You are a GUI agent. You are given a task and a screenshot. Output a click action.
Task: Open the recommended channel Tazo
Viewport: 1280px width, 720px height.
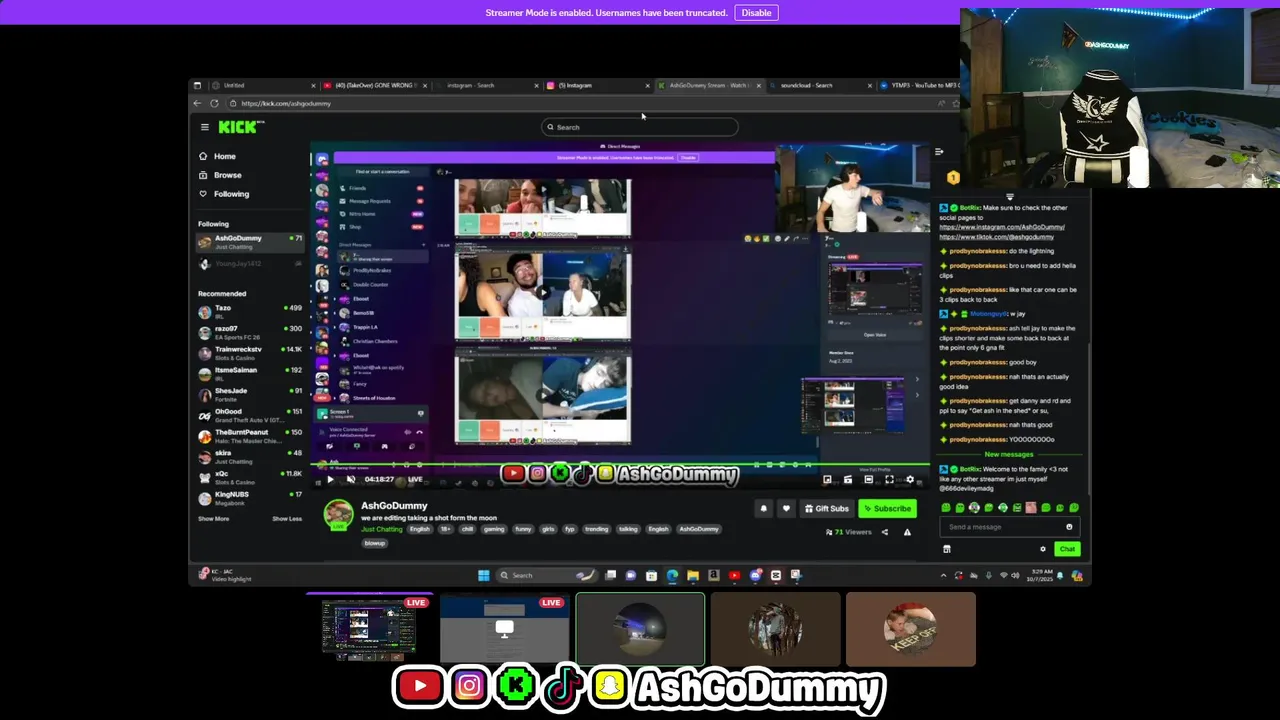[250, 311]
